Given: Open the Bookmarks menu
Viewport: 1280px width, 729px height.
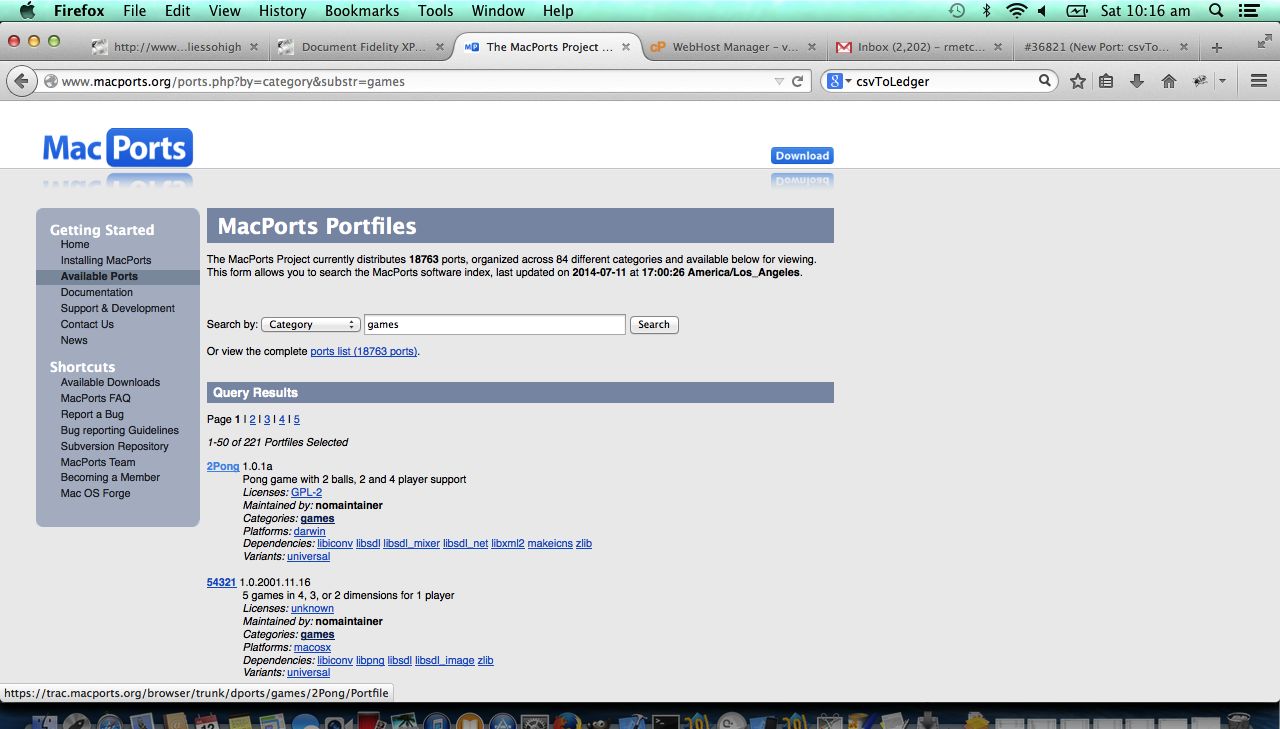Looking at the screenshot, I should tap(362, 11).
